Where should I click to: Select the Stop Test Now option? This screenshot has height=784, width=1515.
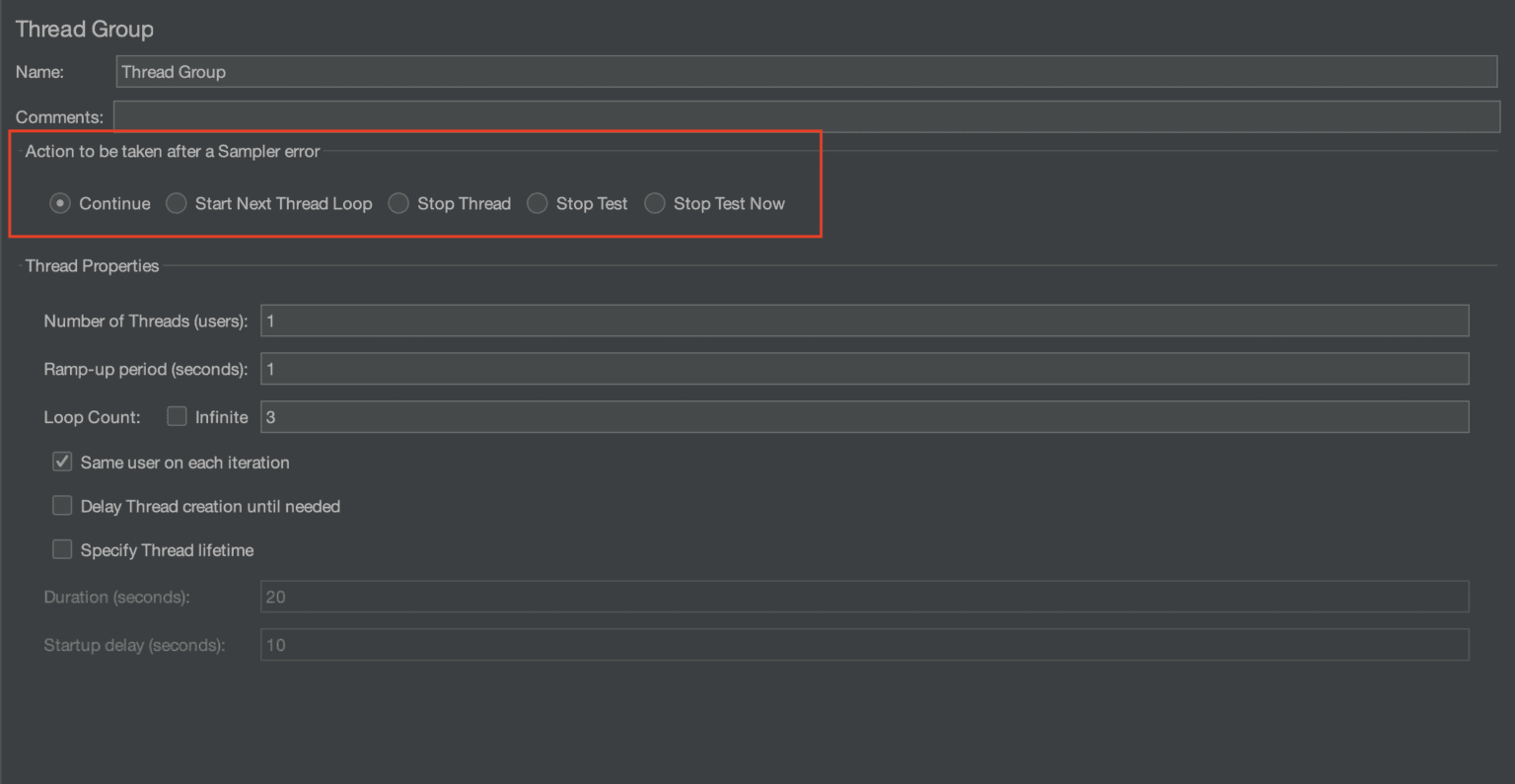[654, 203]
